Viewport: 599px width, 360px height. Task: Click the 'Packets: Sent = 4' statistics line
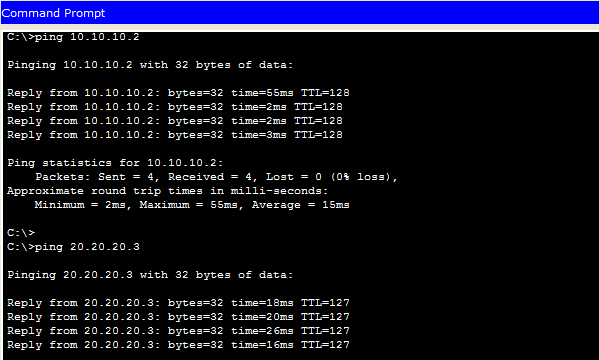pyautogui.click(x=216, y=177)
